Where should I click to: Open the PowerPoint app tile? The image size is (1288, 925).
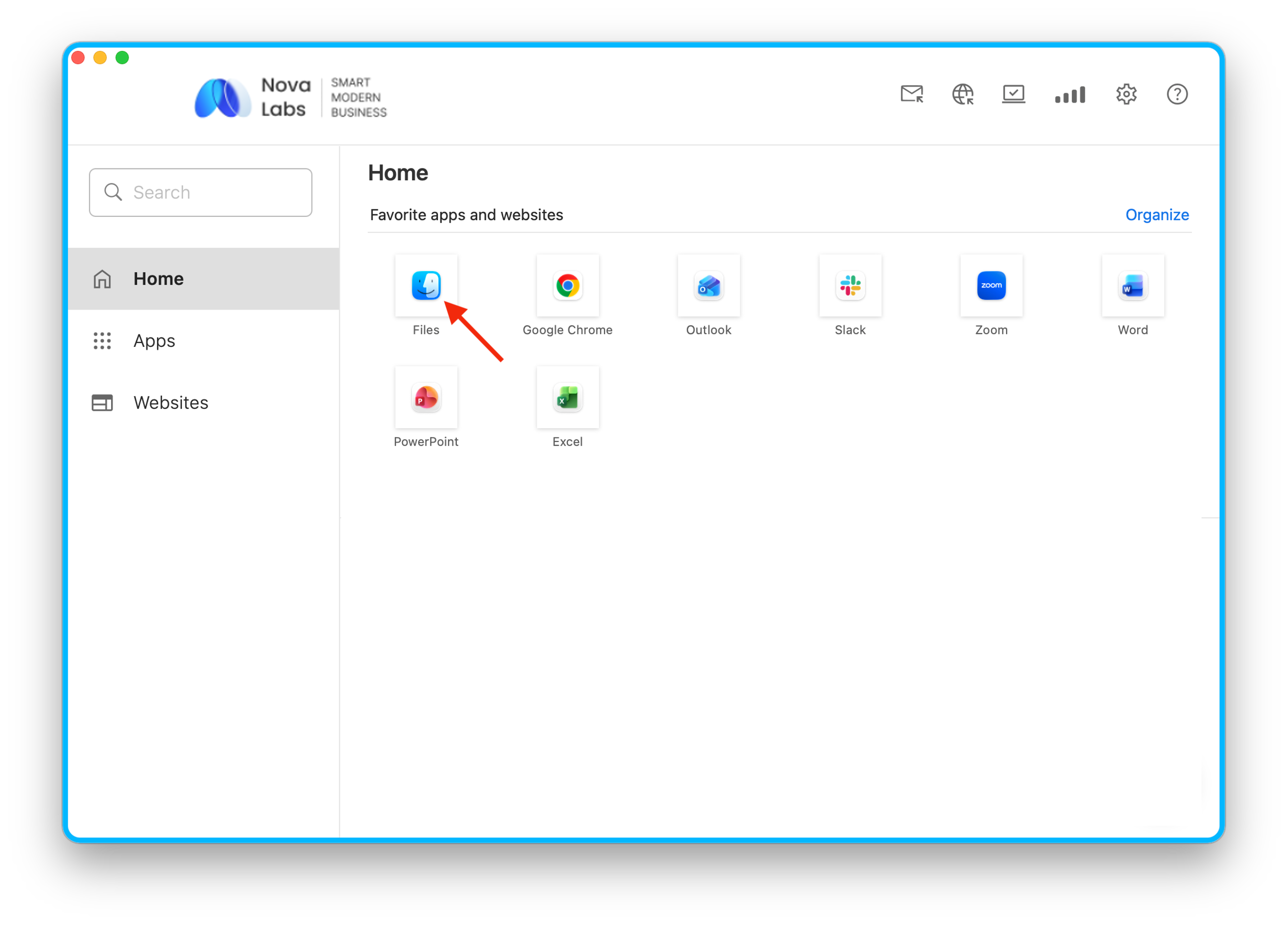click(x=426, y=397)
